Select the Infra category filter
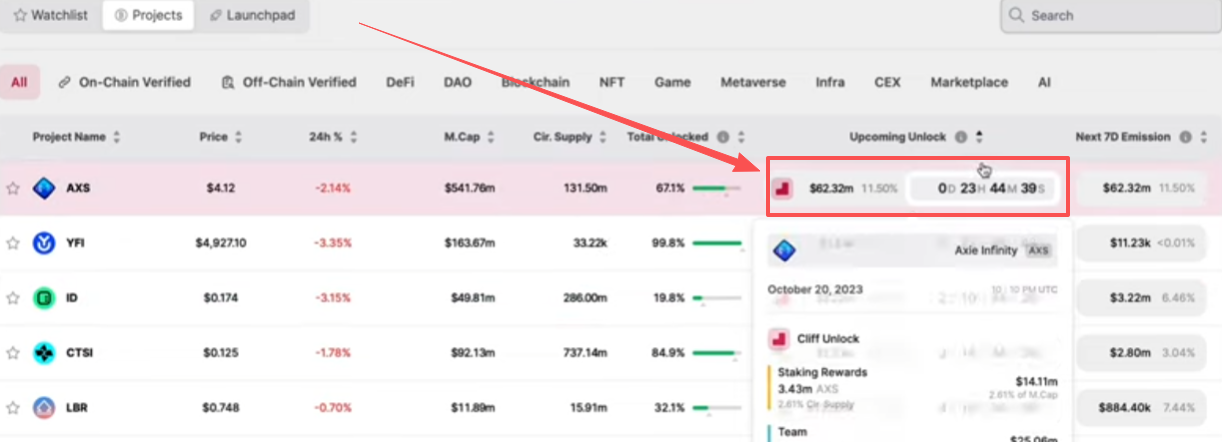The image size is (1222, 442). [830, 83]
